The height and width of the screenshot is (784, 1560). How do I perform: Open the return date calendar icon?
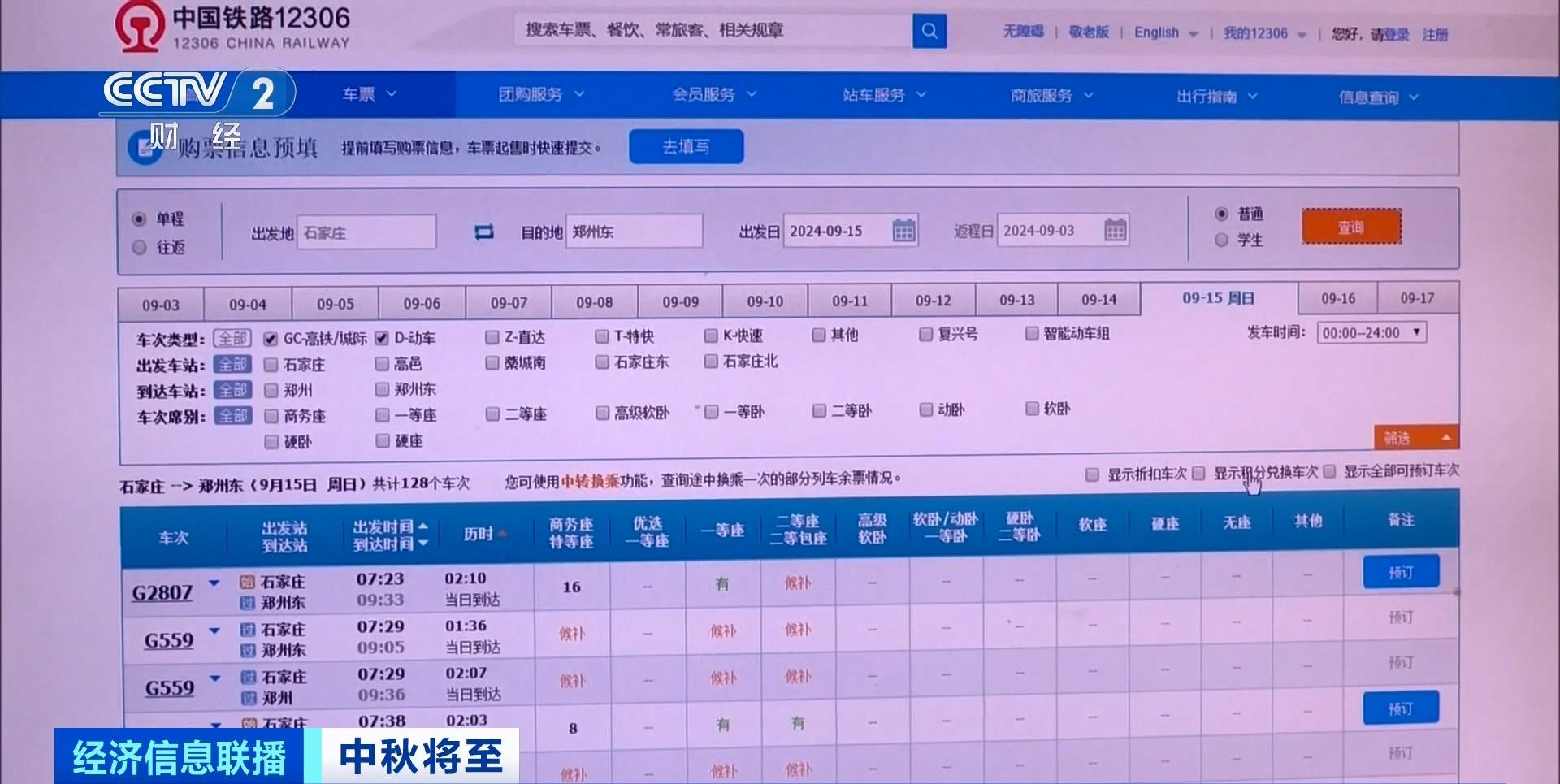(x=1116, y=230)
